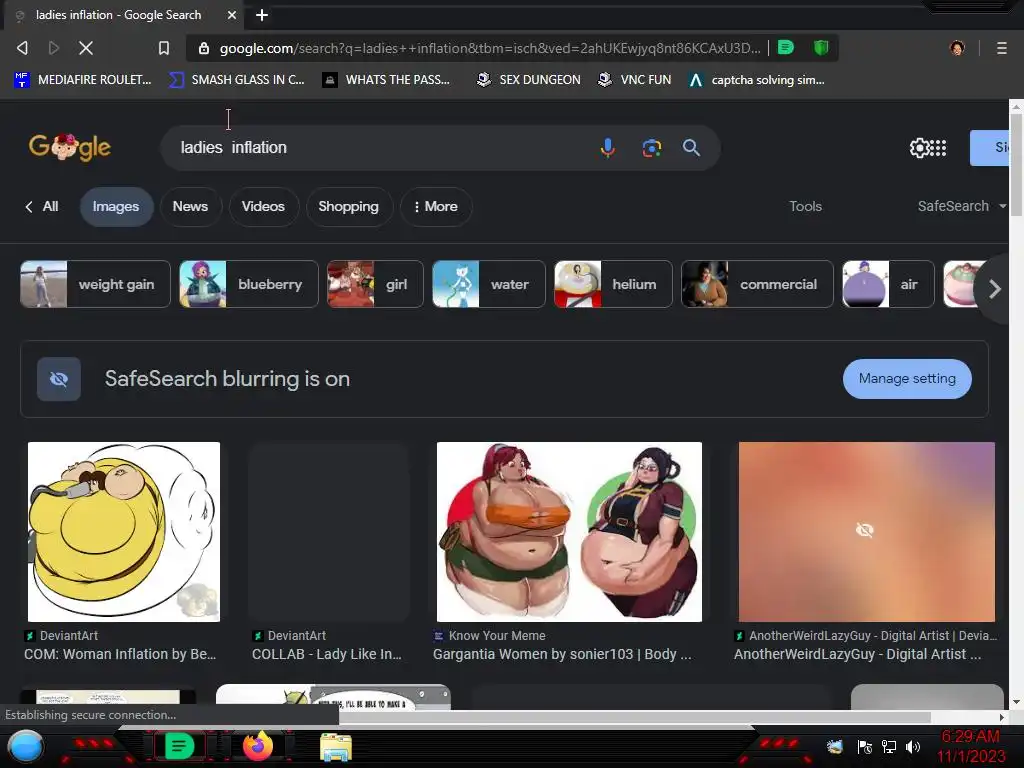Open the green chat app on the taskbar

point(179,746)
